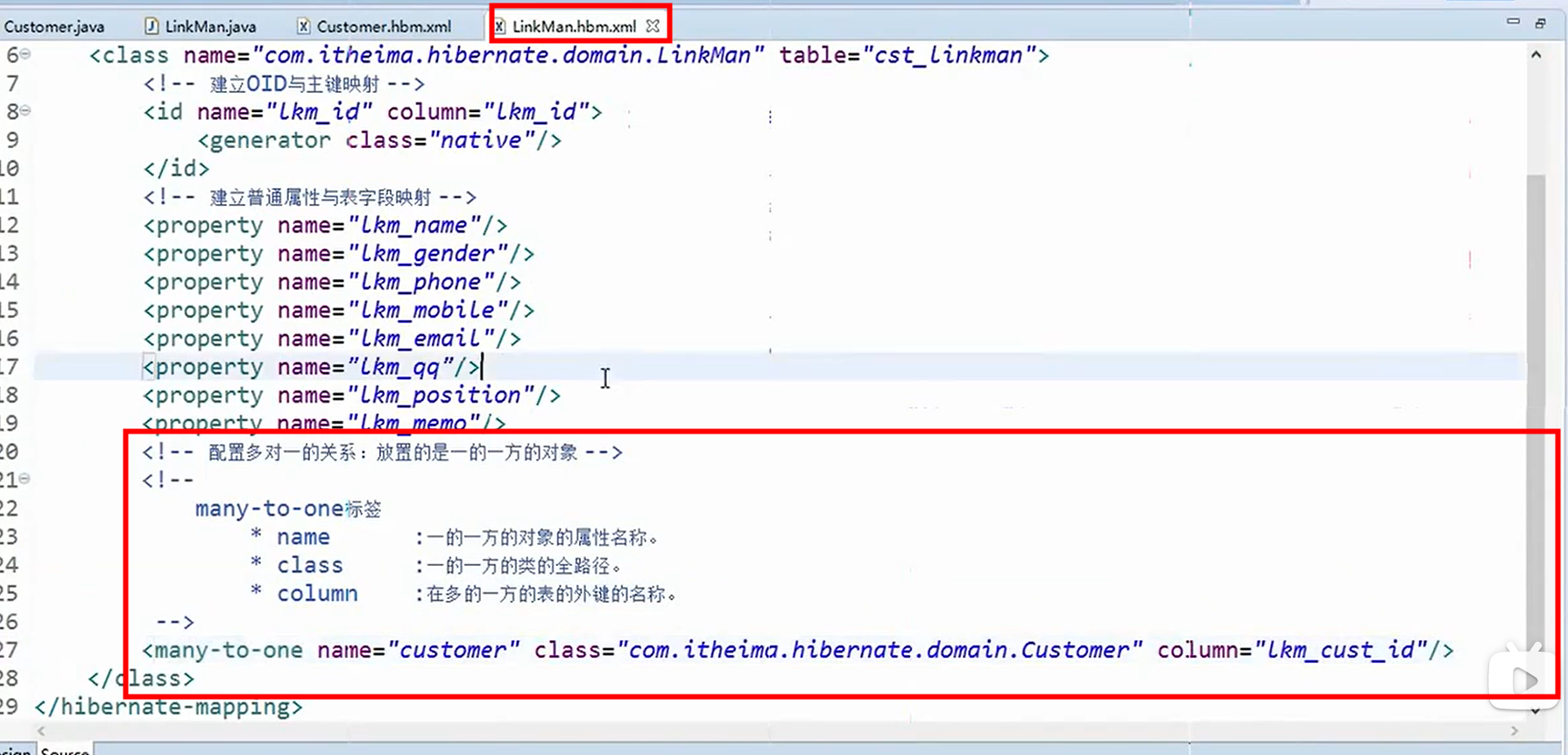Click the comment "建立OID与主键映射"
The height and width of the screenshot is (755, 1568).
point(294,84)
